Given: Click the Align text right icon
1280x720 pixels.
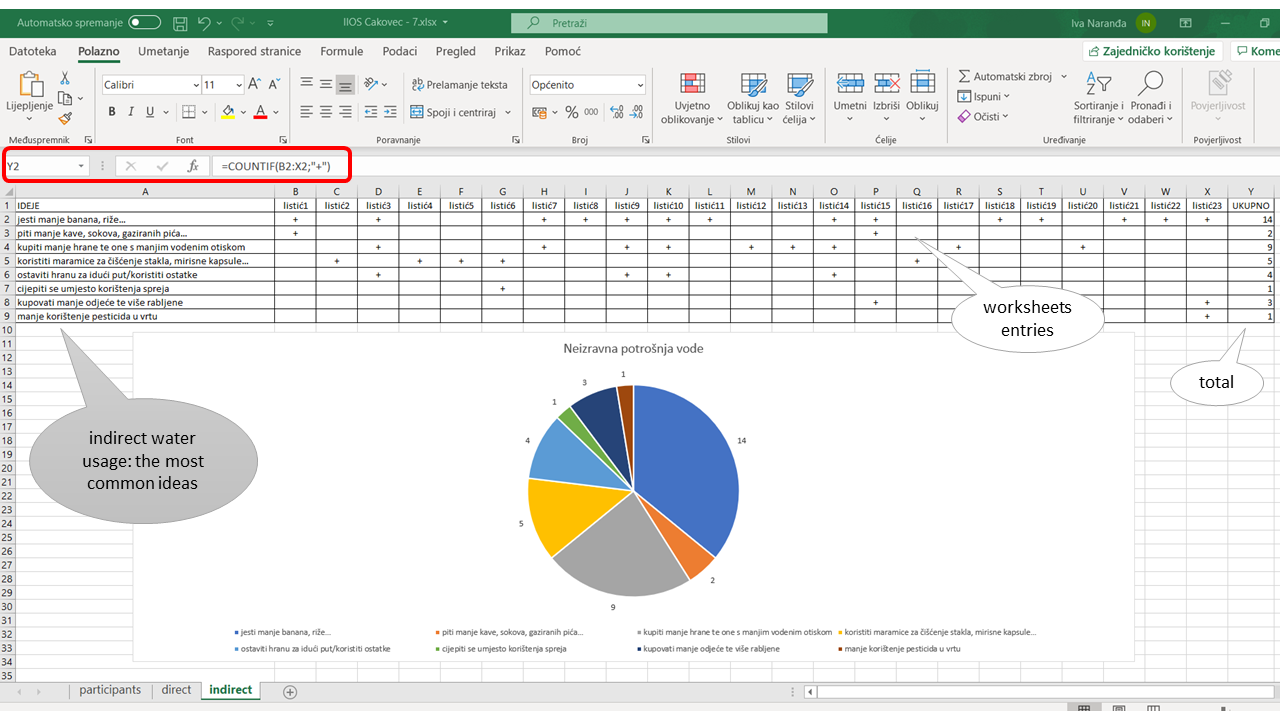Looking at the screenshot, I should pos(345,112).
